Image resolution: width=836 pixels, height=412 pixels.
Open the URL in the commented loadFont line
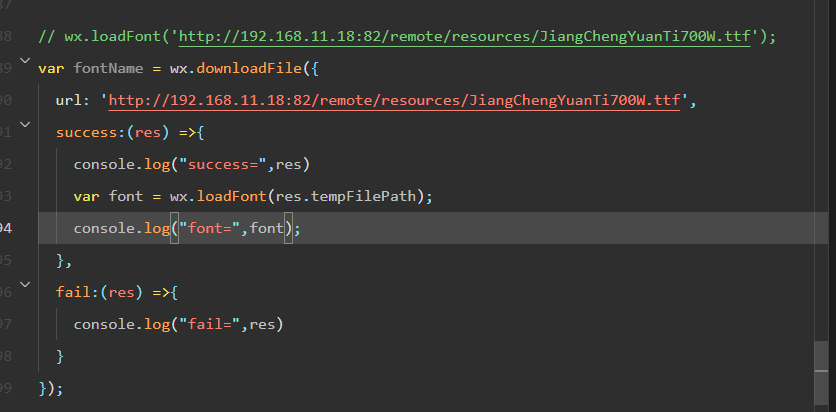466,37
